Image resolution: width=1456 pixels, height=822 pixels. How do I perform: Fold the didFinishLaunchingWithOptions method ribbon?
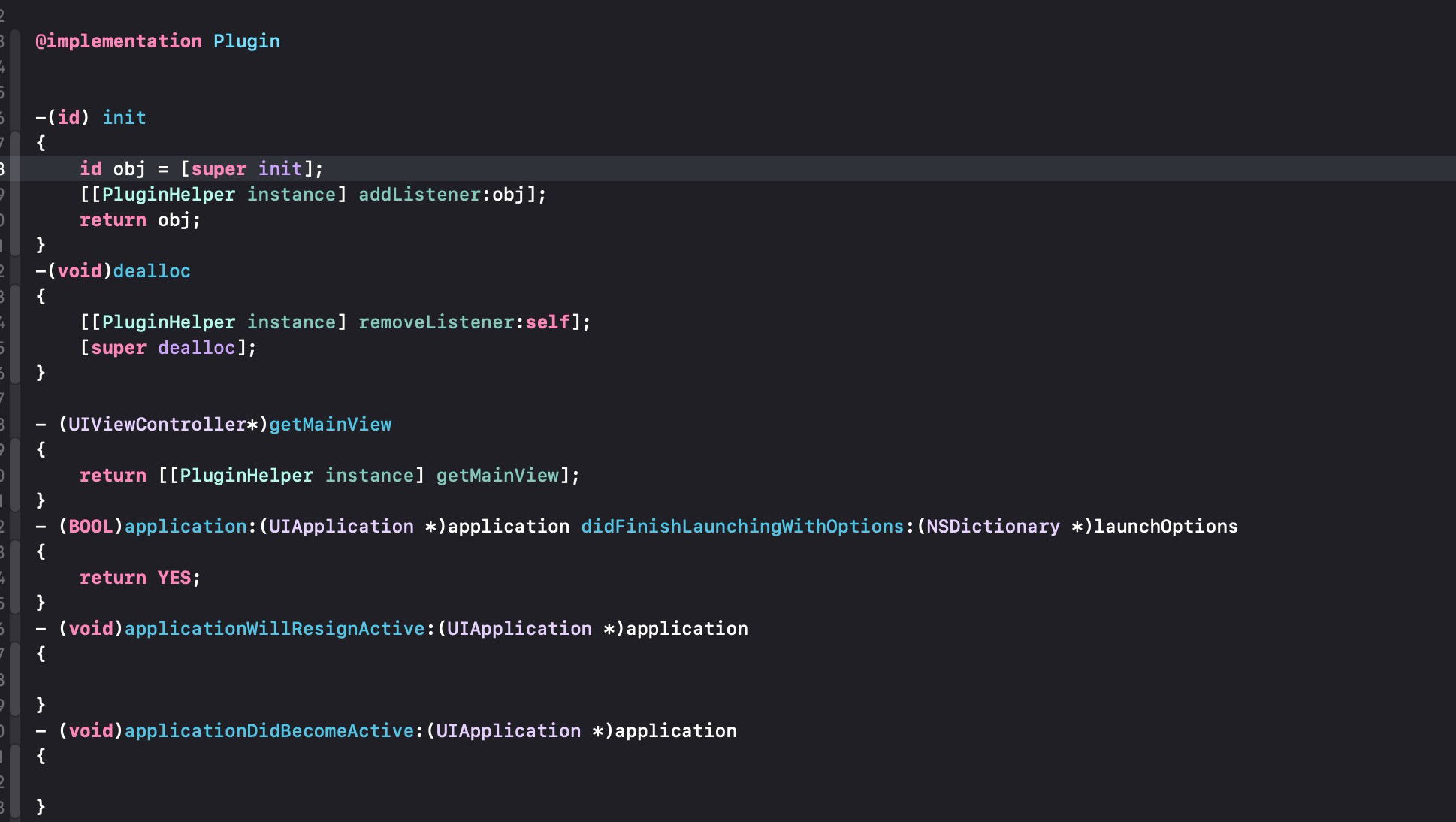15,577
